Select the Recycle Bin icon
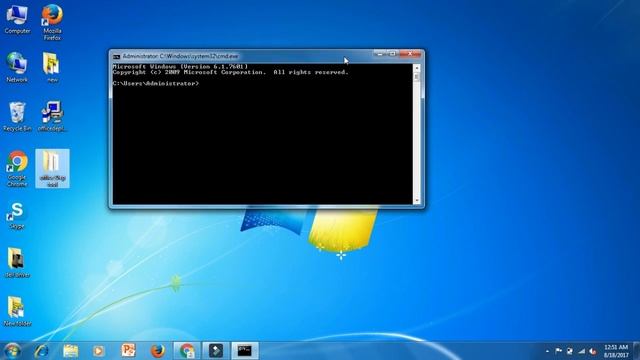 click(17, 117)
